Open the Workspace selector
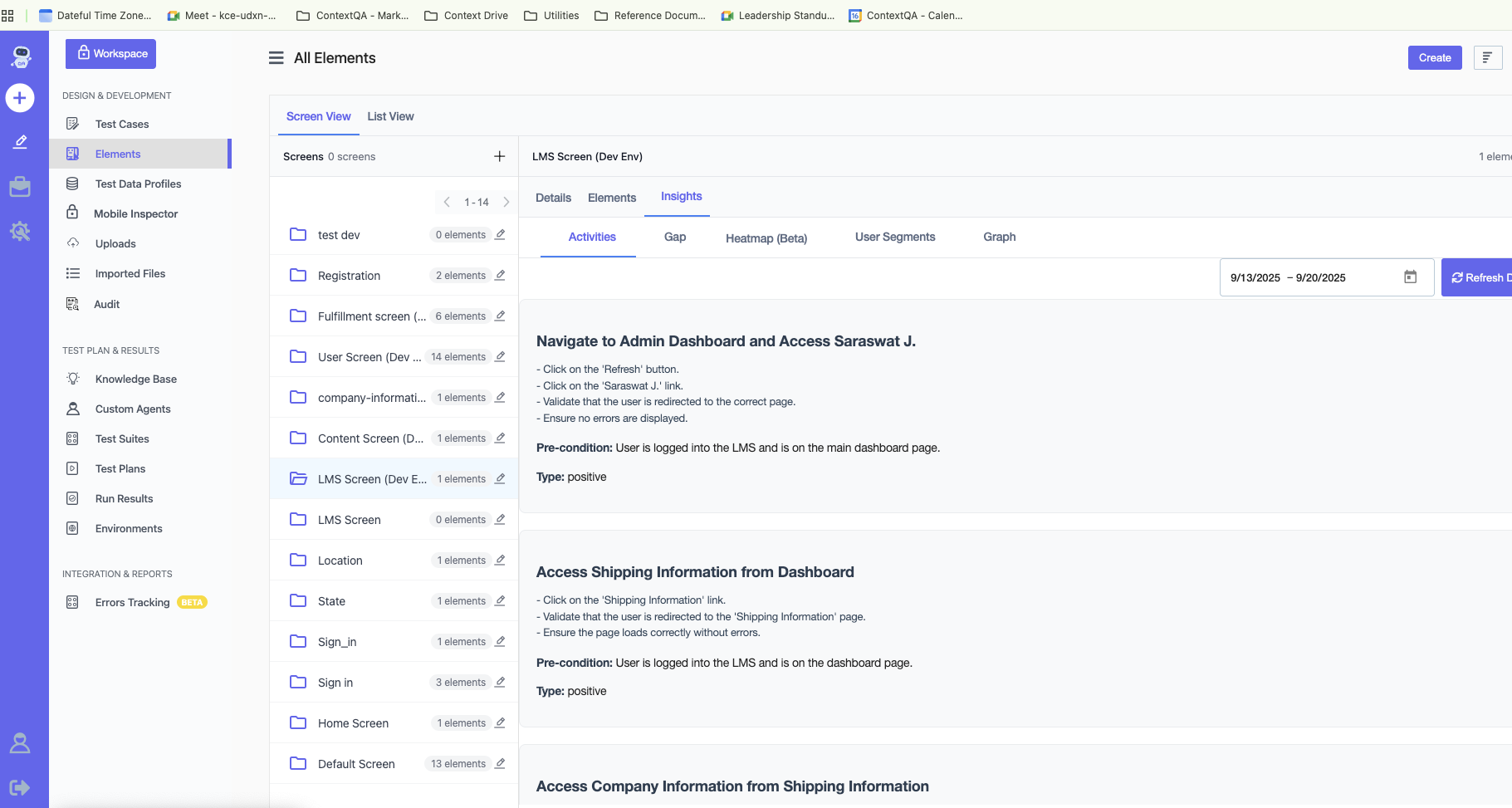The width and height of the screenshot is (1512, 808). click(x=111, y=54)
